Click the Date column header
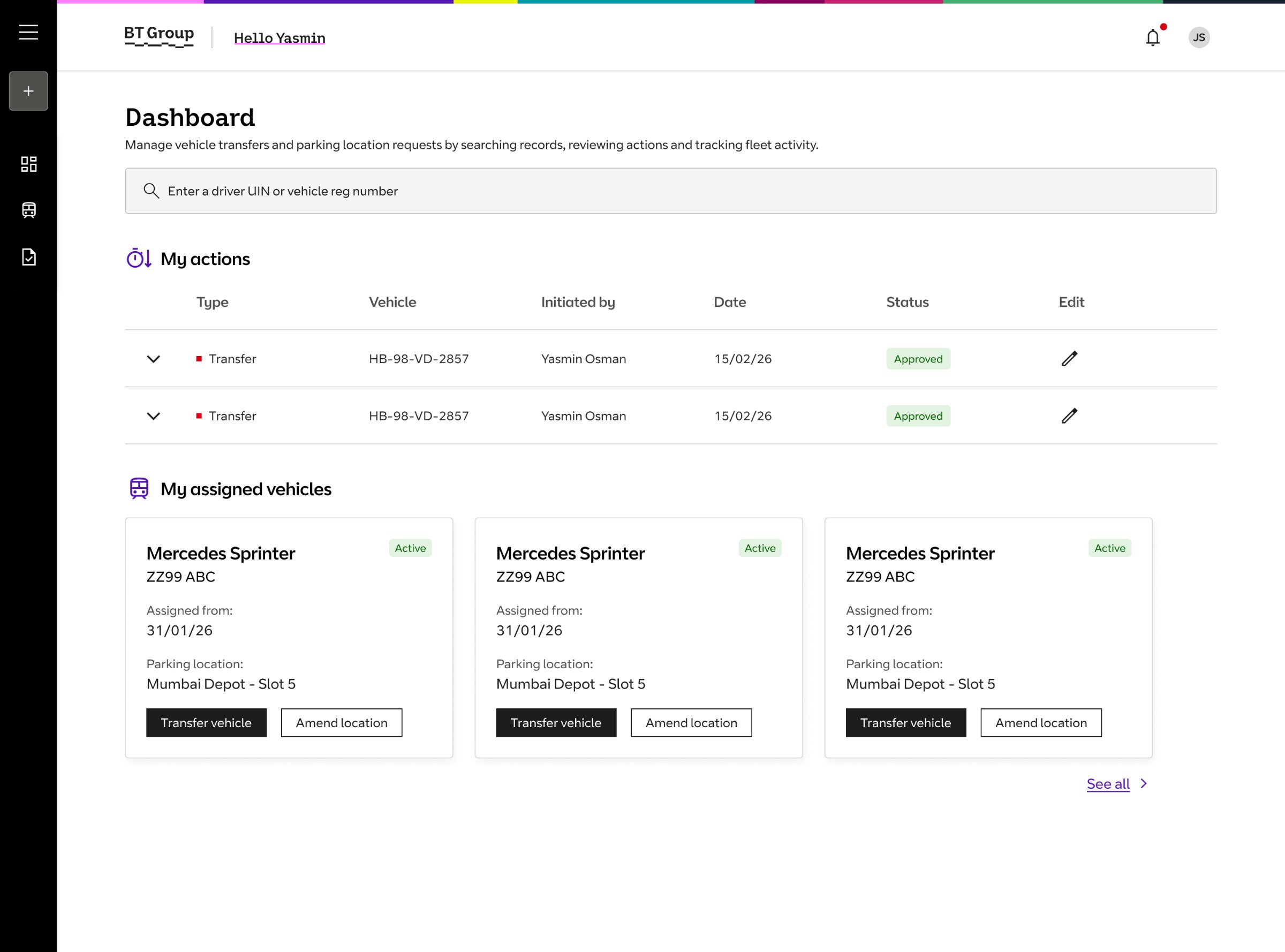Viewport: 1285px width, 952px height. click(730, 302)
